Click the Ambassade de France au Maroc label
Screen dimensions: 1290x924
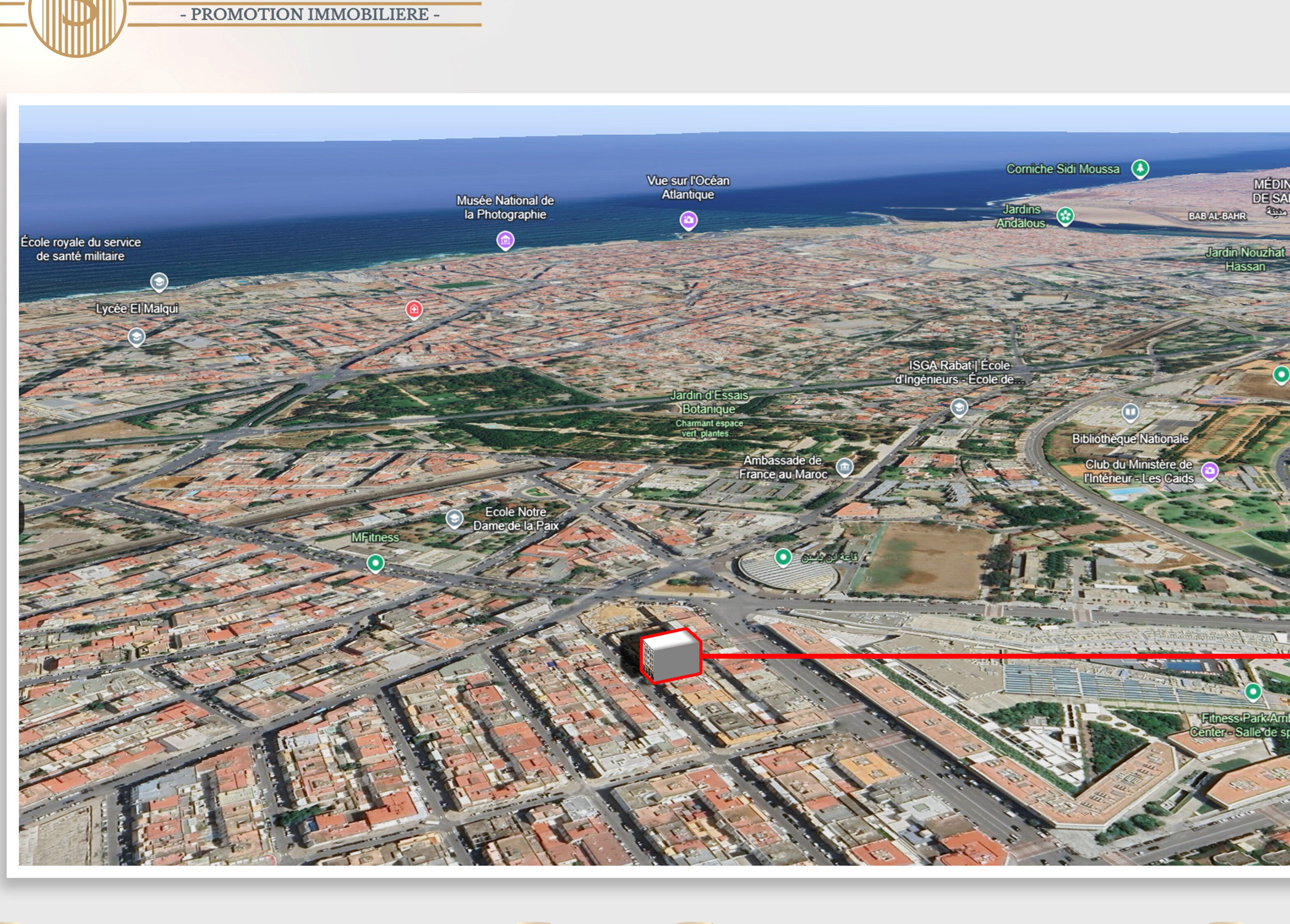click(783, 467)
